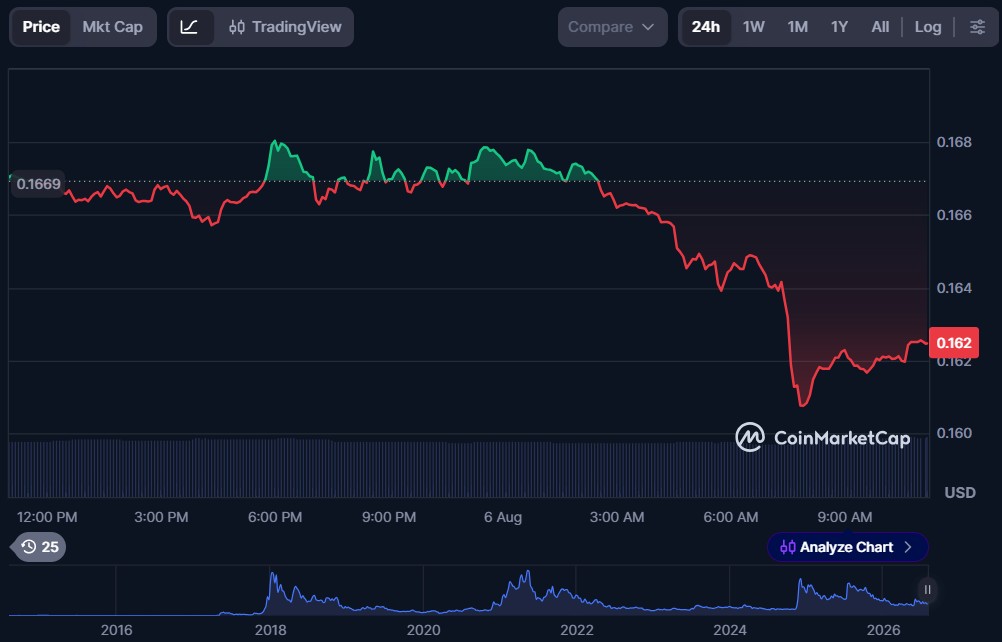
Task: Toggle the Log scale option
Action: (x=927, y=27)
